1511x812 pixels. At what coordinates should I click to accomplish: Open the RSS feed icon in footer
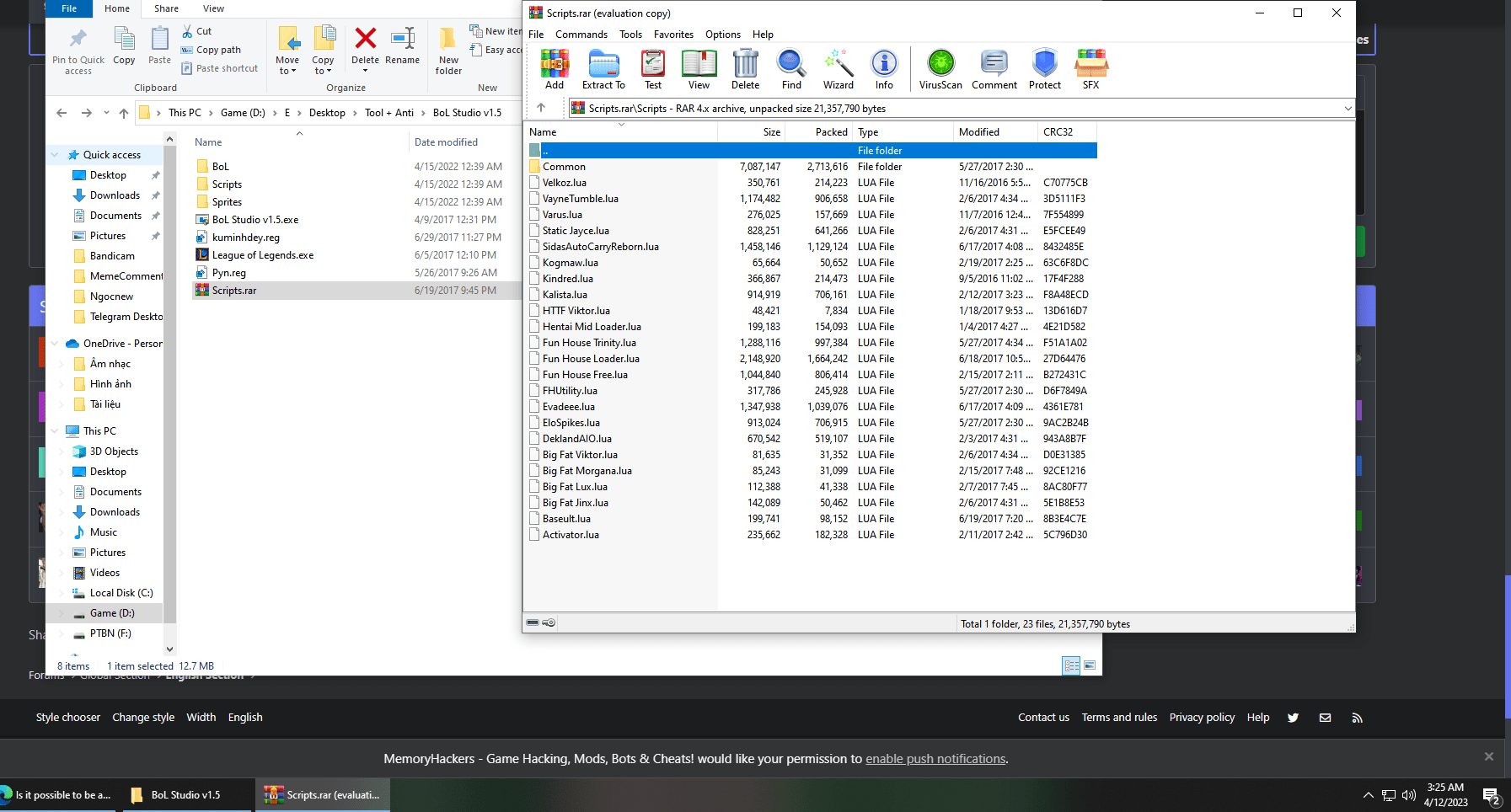pyautogui.click(x=1357, y=718)
